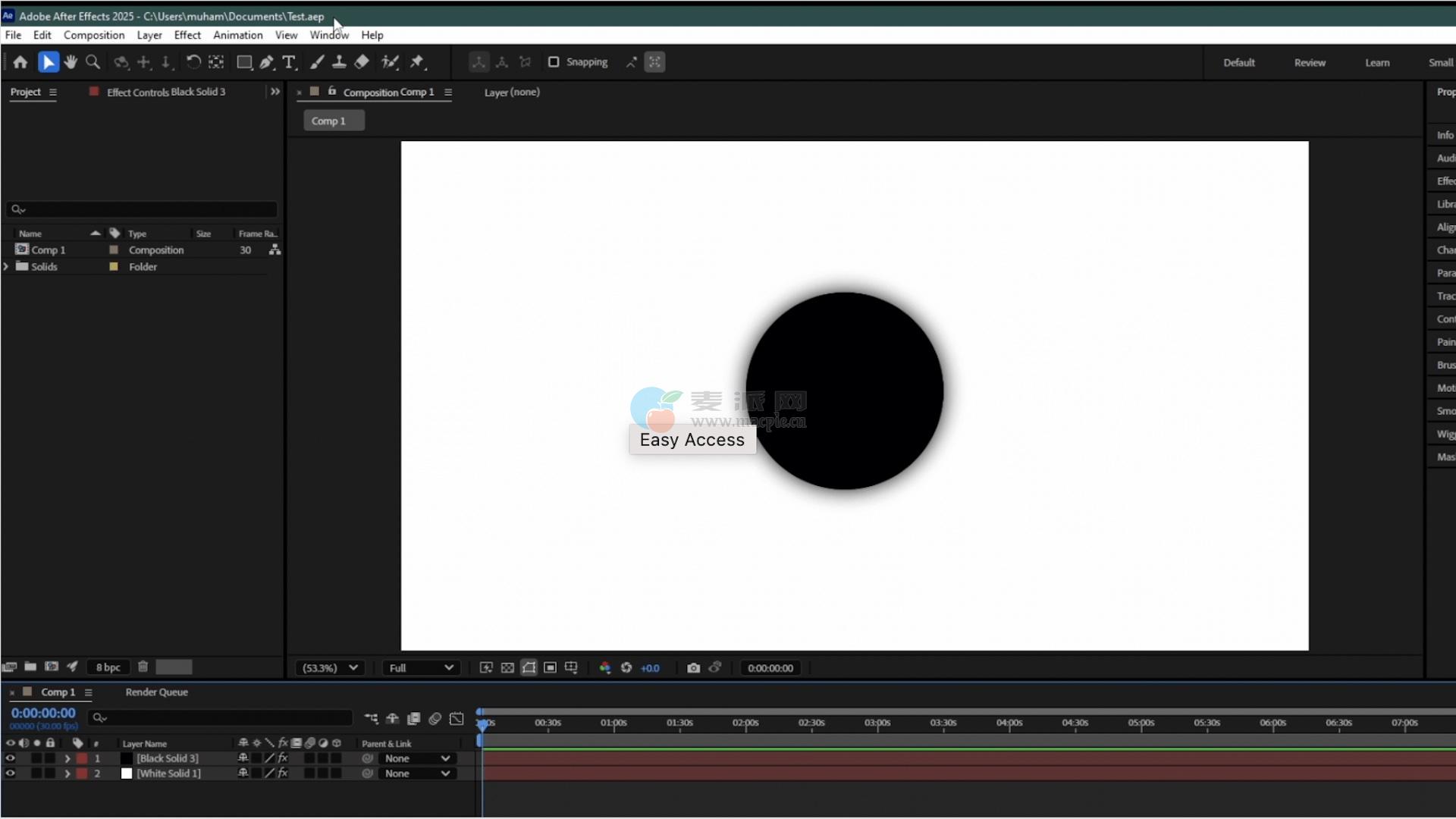Take a snapshot with the camera icon
Image resolution: width=1456 pixels, height=819 pixels.
pyautogui.click(x=693, y=668)
